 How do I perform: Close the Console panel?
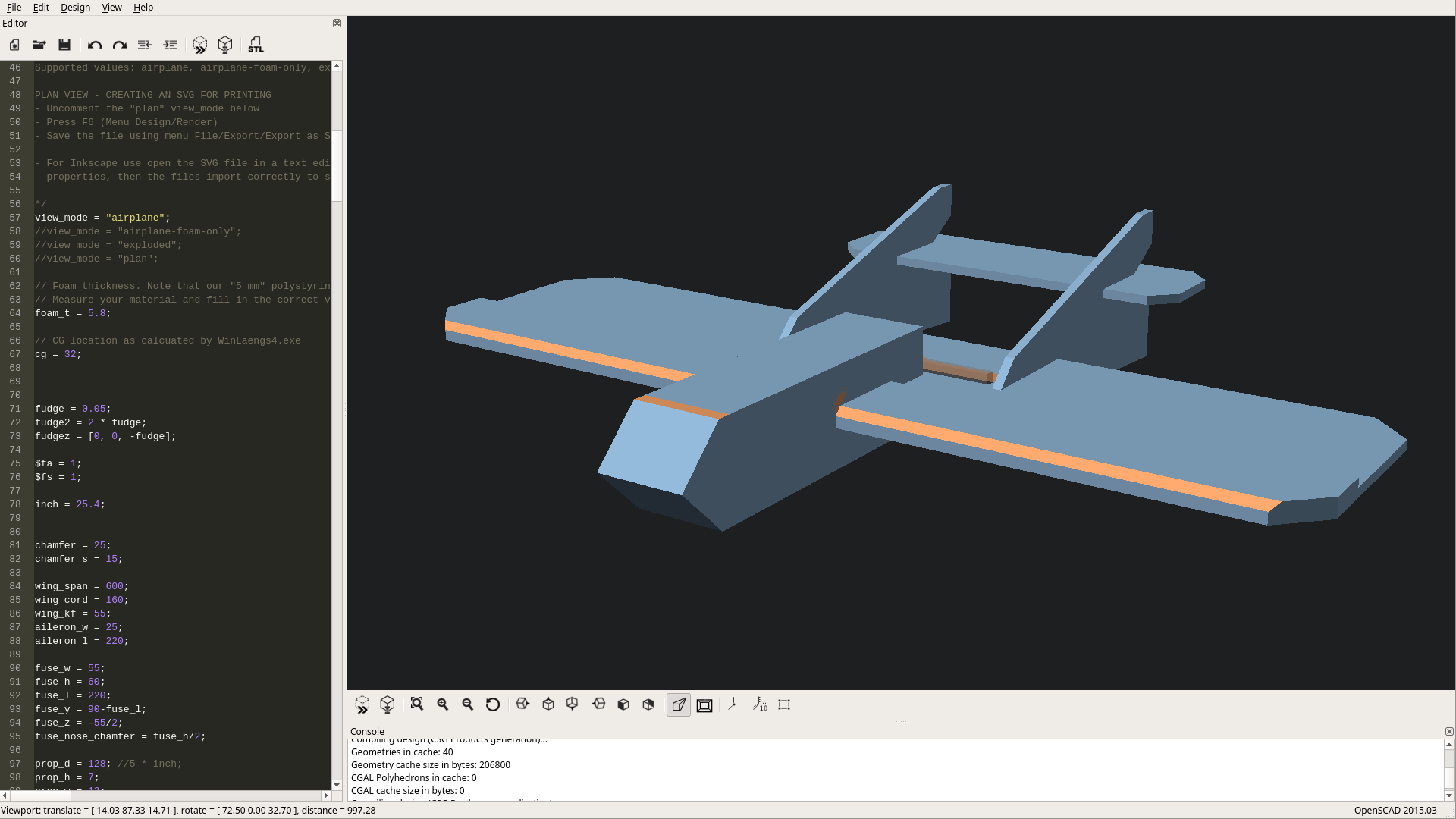1449,732
